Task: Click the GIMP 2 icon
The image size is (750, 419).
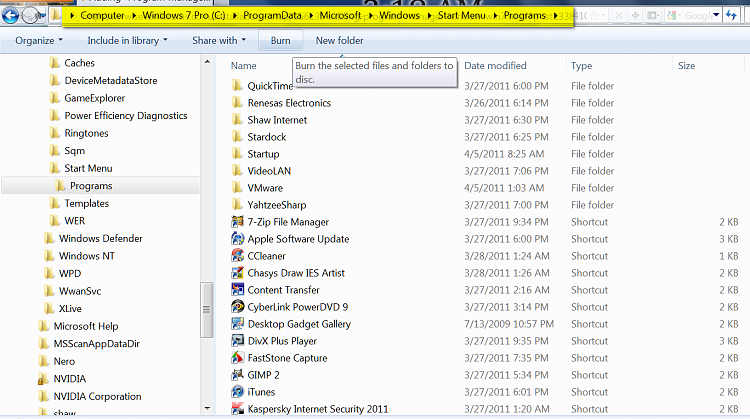Action: (237, 375)
